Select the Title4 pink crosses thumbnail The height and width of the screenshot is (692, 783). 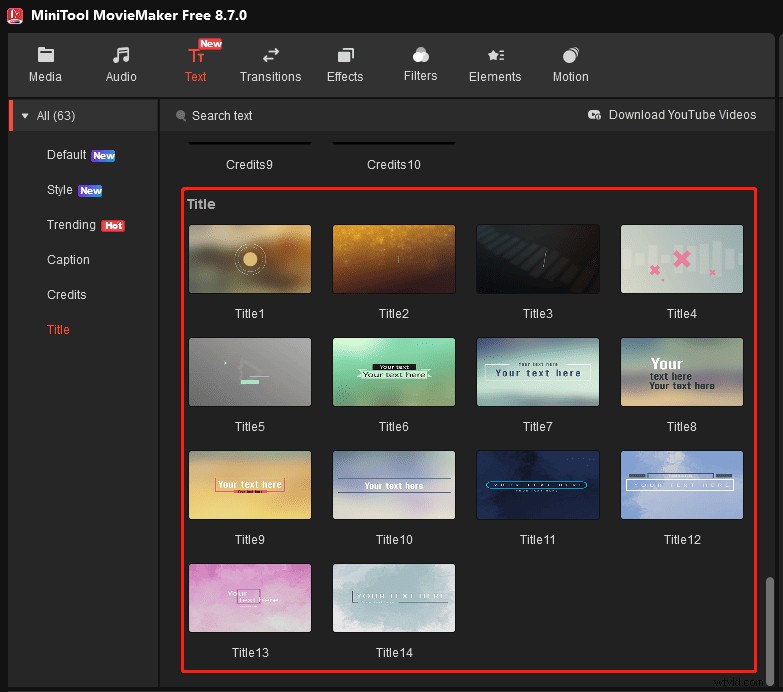coord(682,259)
